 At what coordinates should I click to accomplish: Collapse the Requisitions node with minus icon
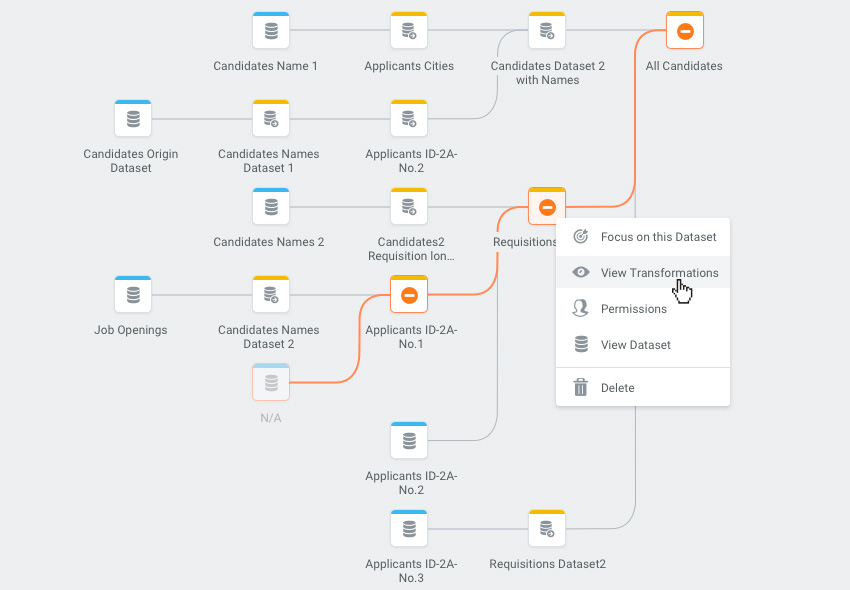click(x=547, y=207)
